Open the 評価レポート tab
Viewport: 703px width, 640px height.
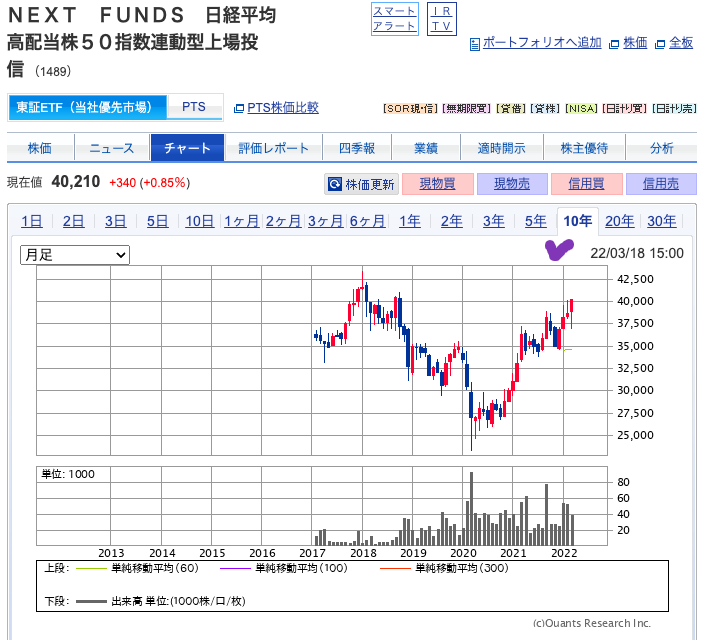pos(273,148)
